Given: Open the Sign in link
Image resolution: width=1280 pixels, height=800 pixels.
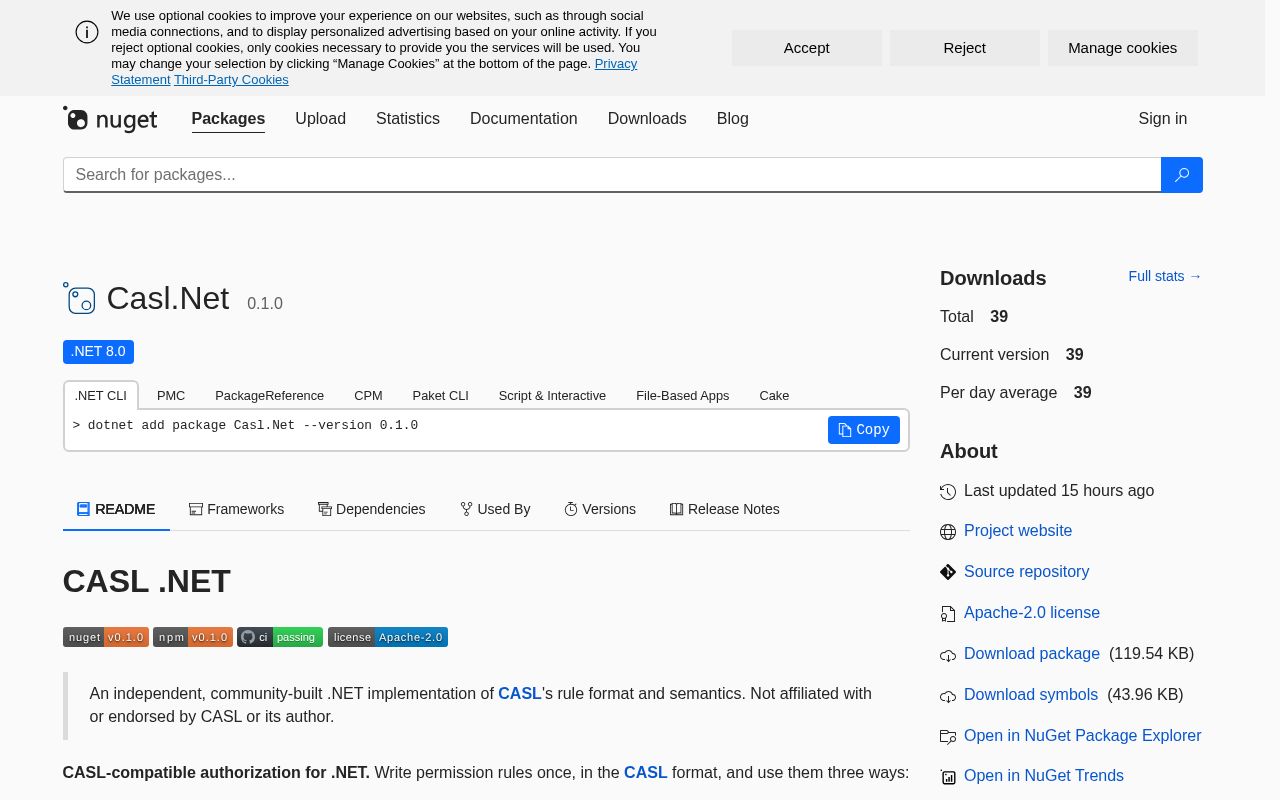Looking at the screenshot, I should (1163, 119).
